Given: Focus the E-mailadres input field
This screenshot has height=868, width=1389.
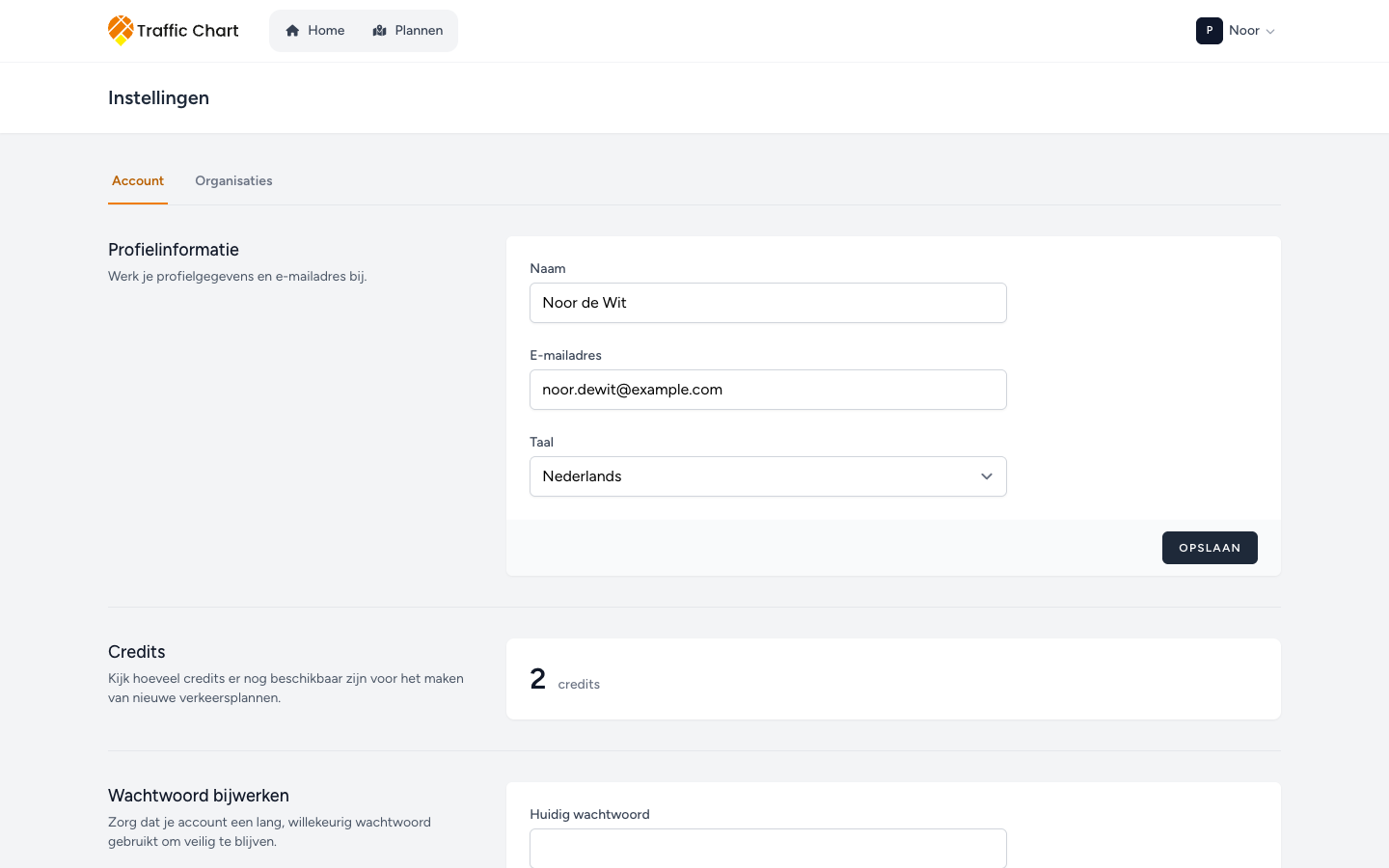Looking at the screenshot, I should [x=768, y=390].
